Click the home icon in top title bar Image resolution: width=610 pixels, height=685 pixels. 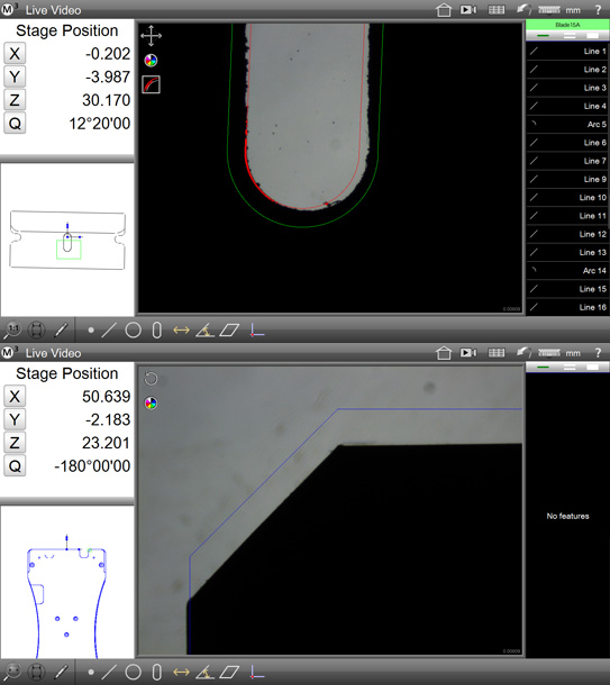pos(444,10)
